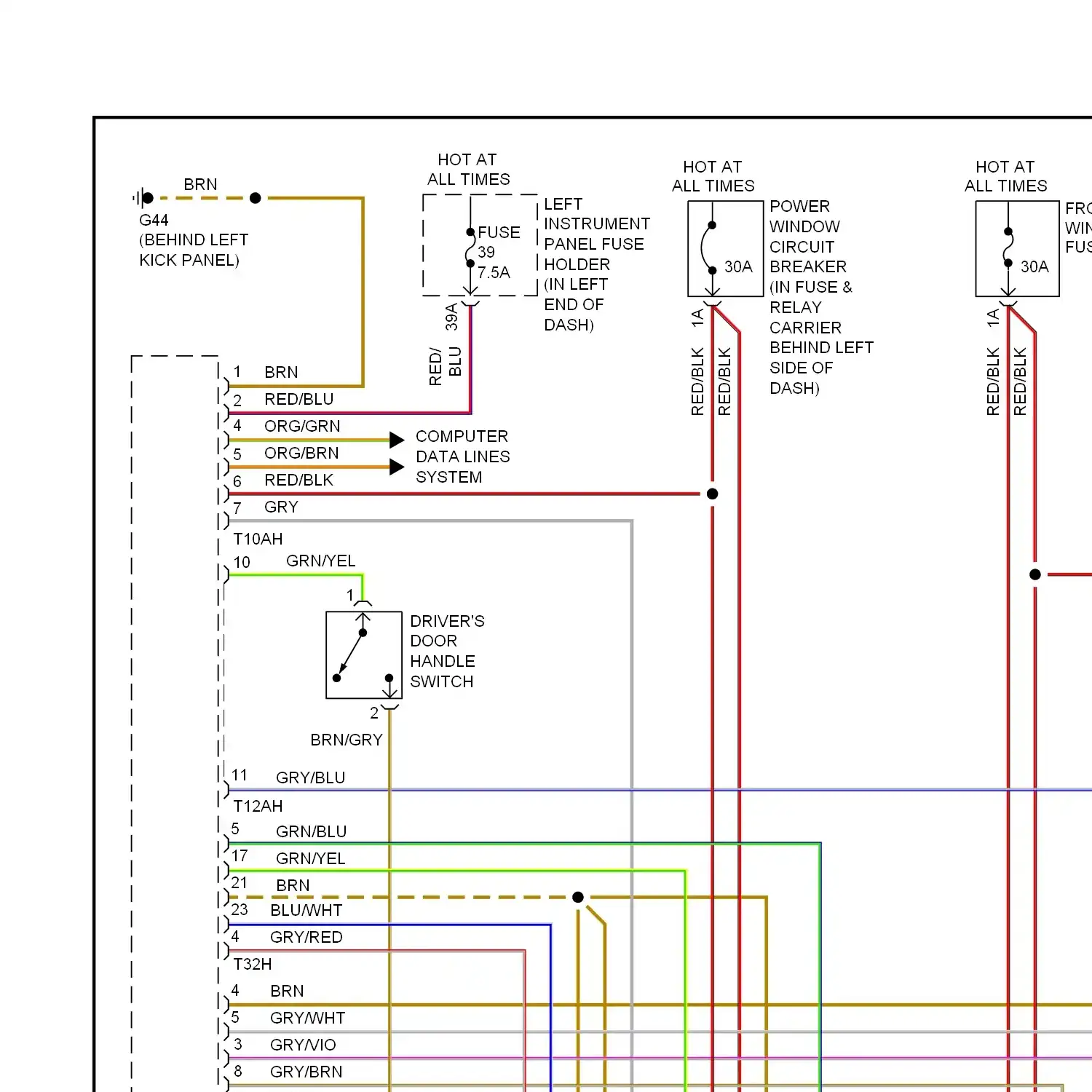Click 'GRY/BRN' wire label

point(306,1072)
